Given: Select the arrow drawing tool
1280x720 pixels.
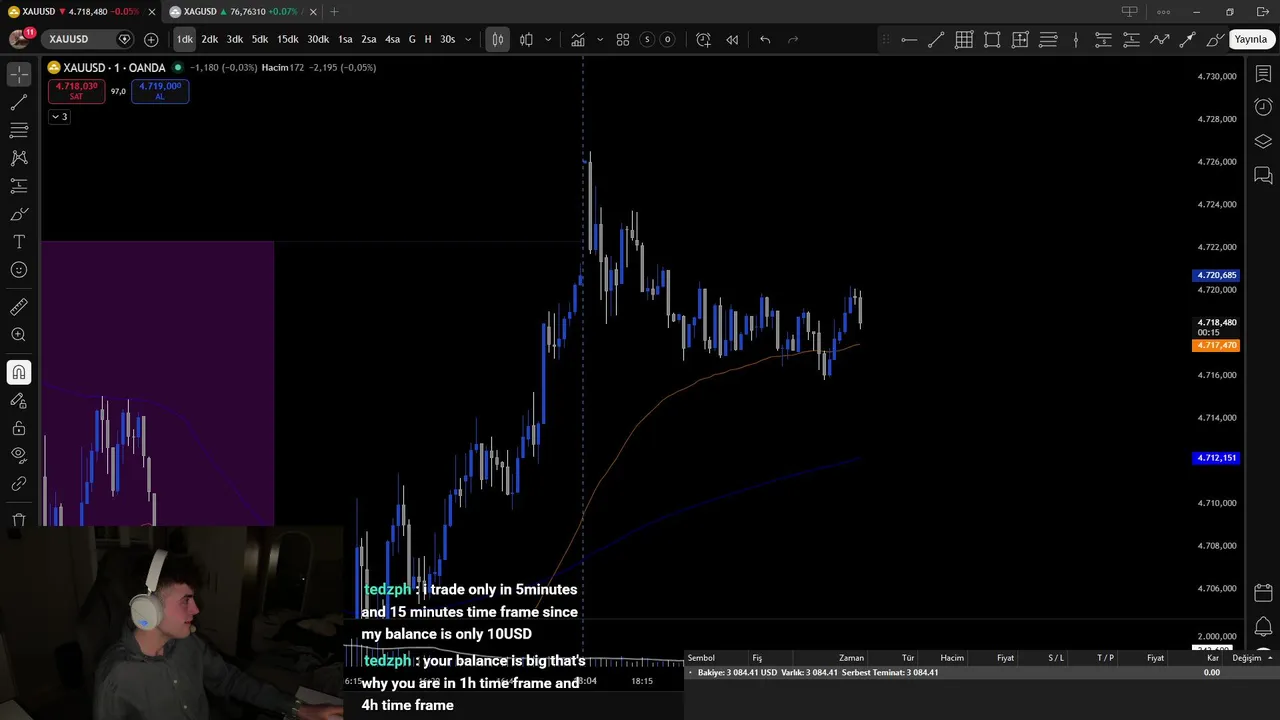Looking at the screenshot, I should (x=1187, y=39).
